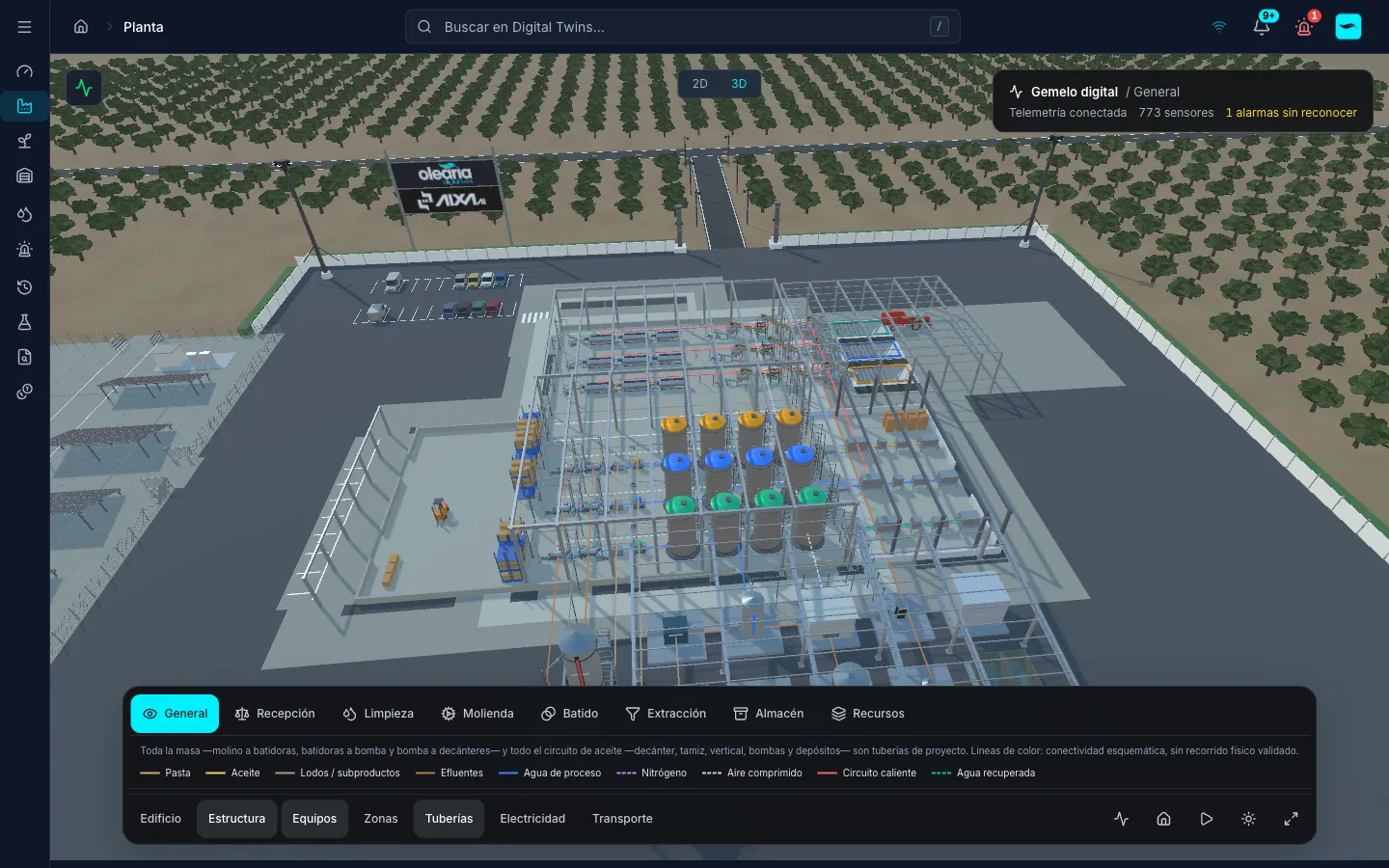This screenshot has height=868, width=1389.
Task: Toggle the Electricidad layer
Action: [x=532, y=819]
